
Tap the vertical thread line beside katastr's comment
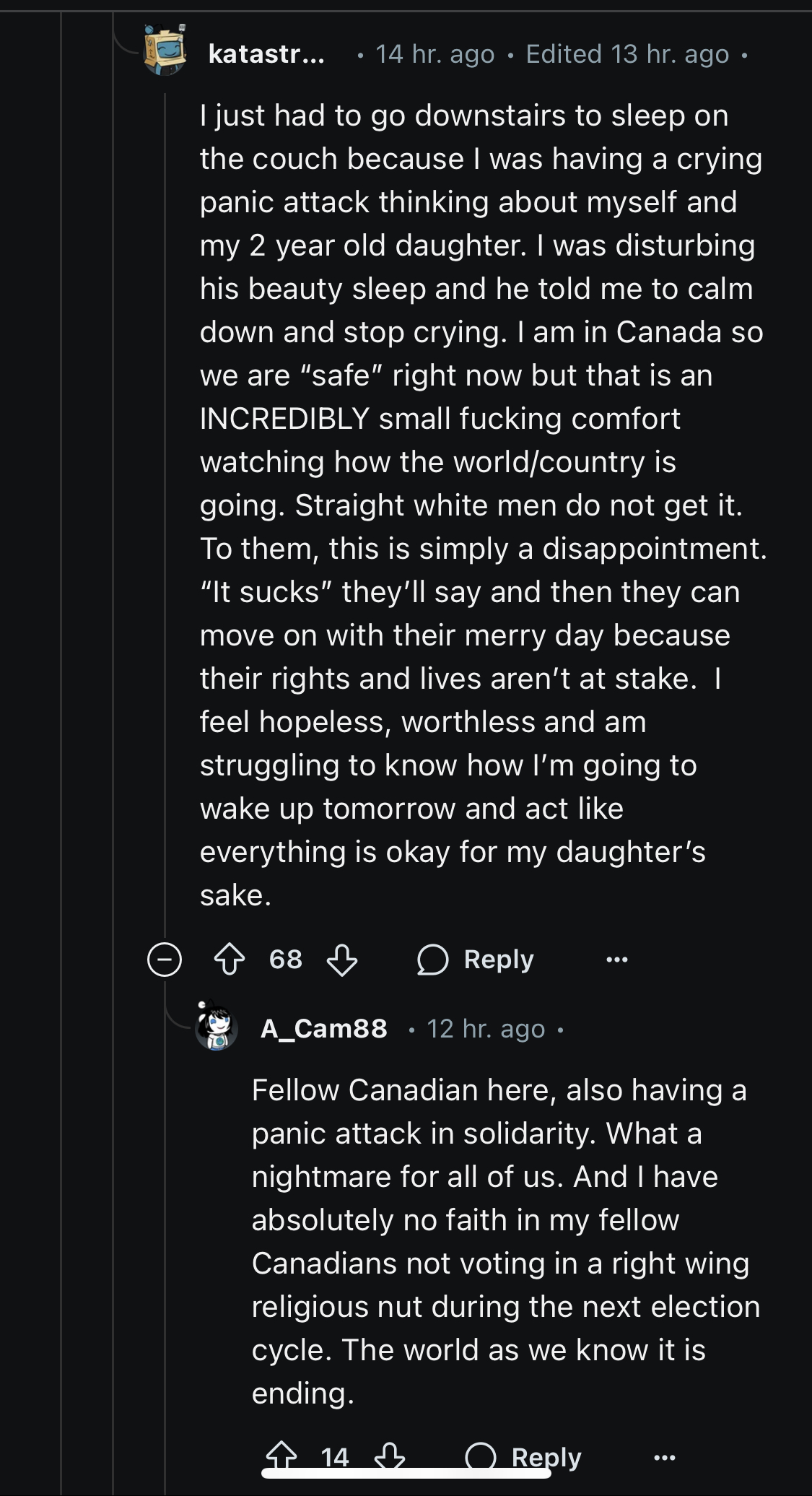pos(165,505)
